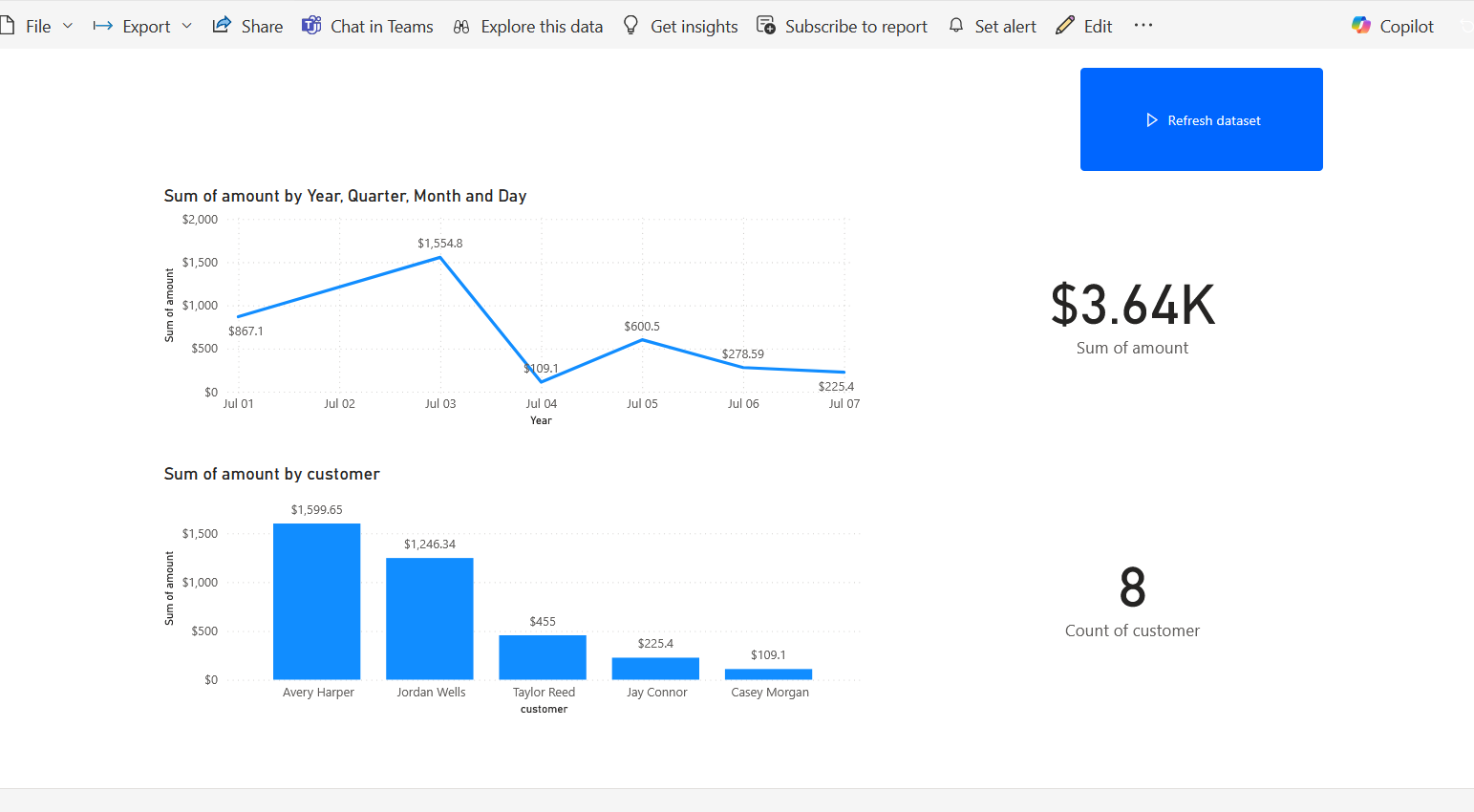Click the Subscribe to report icon
Image resolution: width=1474 pixels, height=812 pixels.
(x=764, y=26)
